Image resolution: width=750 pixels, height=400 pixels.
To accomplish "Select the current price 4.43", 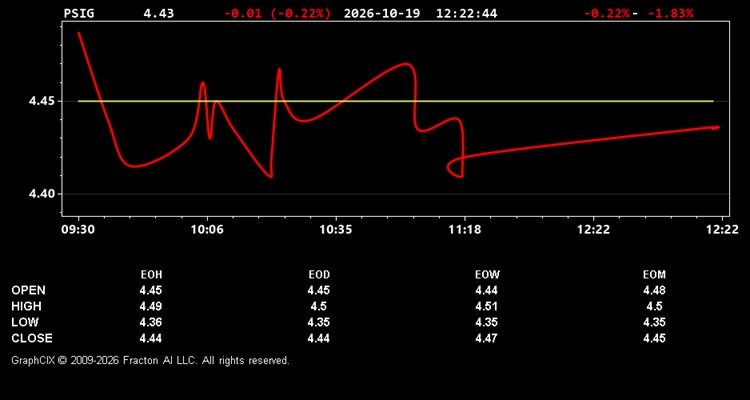I will tap(158, 13).
